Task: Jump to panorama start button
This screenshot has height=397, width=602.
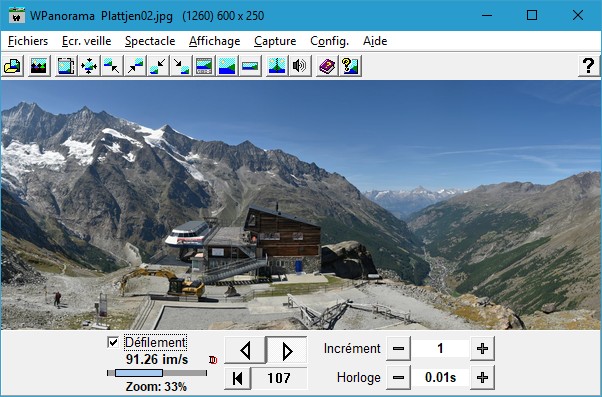Action: tap(238, 378)
